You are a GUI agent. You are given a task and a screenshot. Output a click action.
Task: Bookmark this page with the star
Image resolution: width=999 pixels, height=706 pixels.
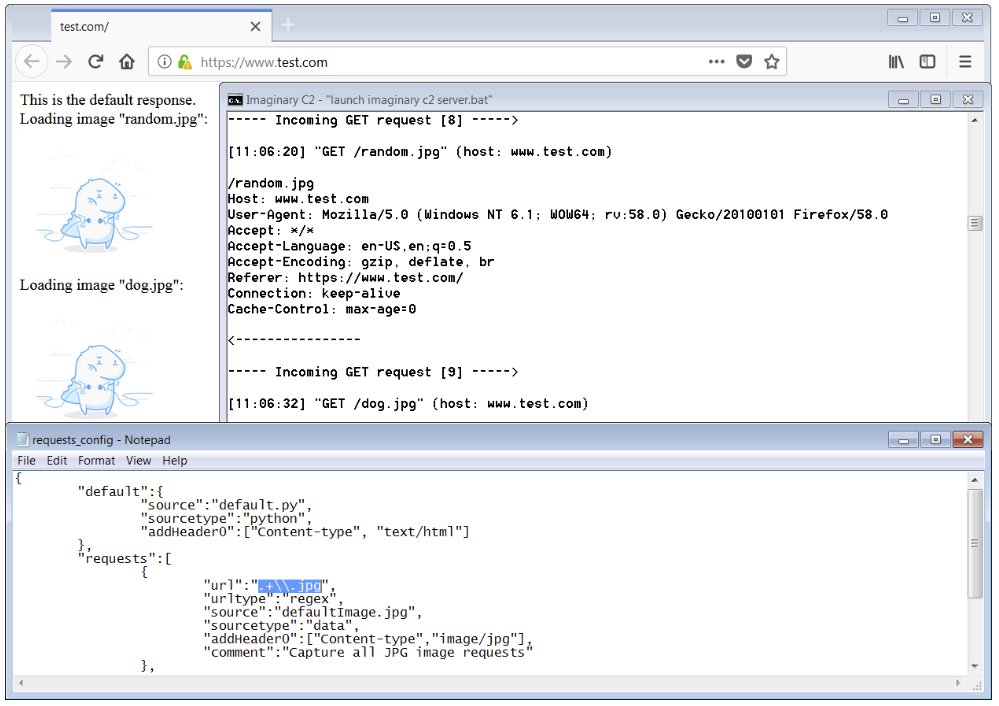(x=772, y=62)
